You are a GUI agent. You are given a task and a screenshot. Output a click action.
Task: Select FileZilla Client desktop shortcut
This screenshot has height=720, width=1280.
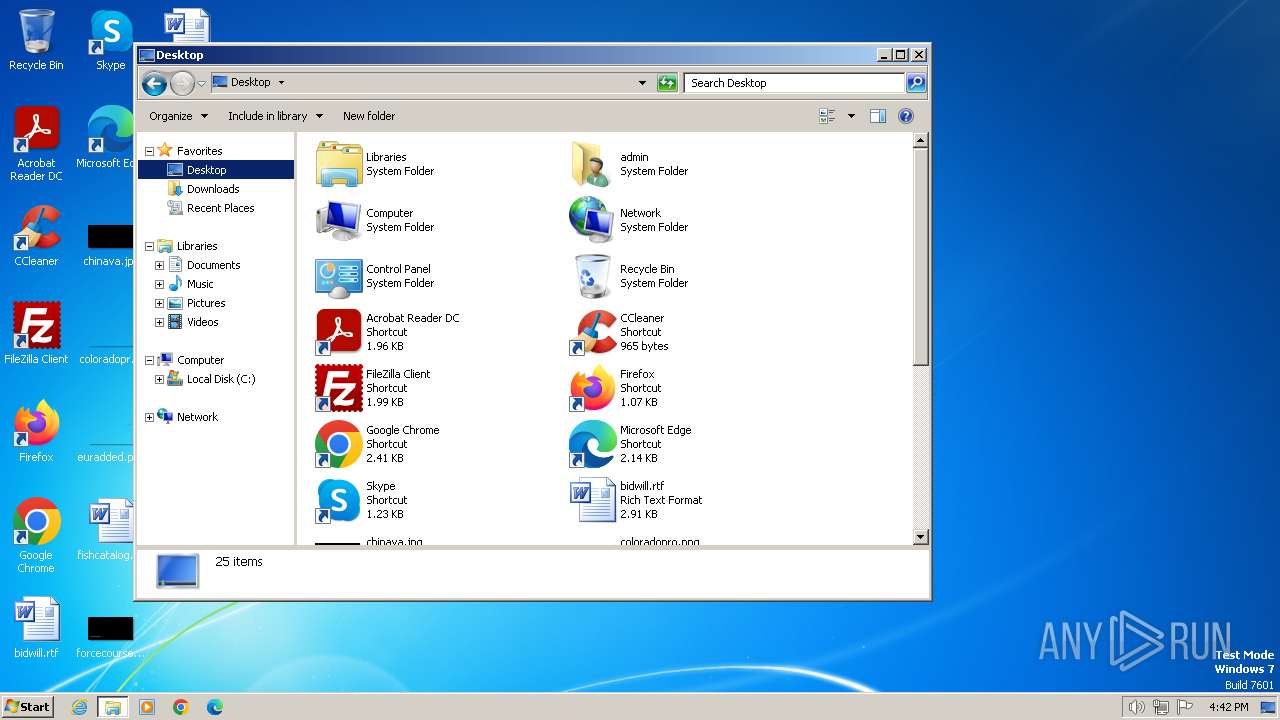click(36, 334)
